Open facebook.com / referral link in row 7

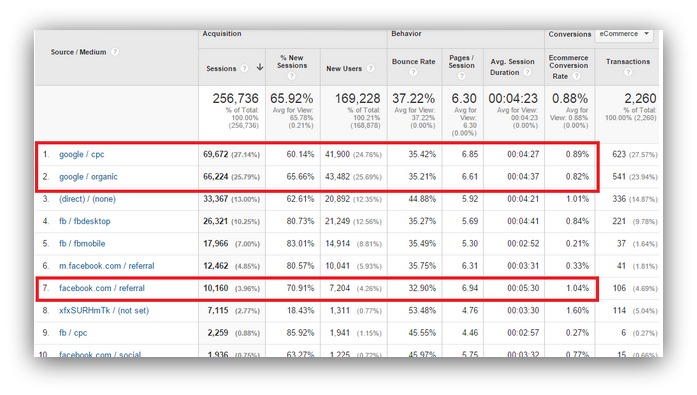[x=102, y=288]
